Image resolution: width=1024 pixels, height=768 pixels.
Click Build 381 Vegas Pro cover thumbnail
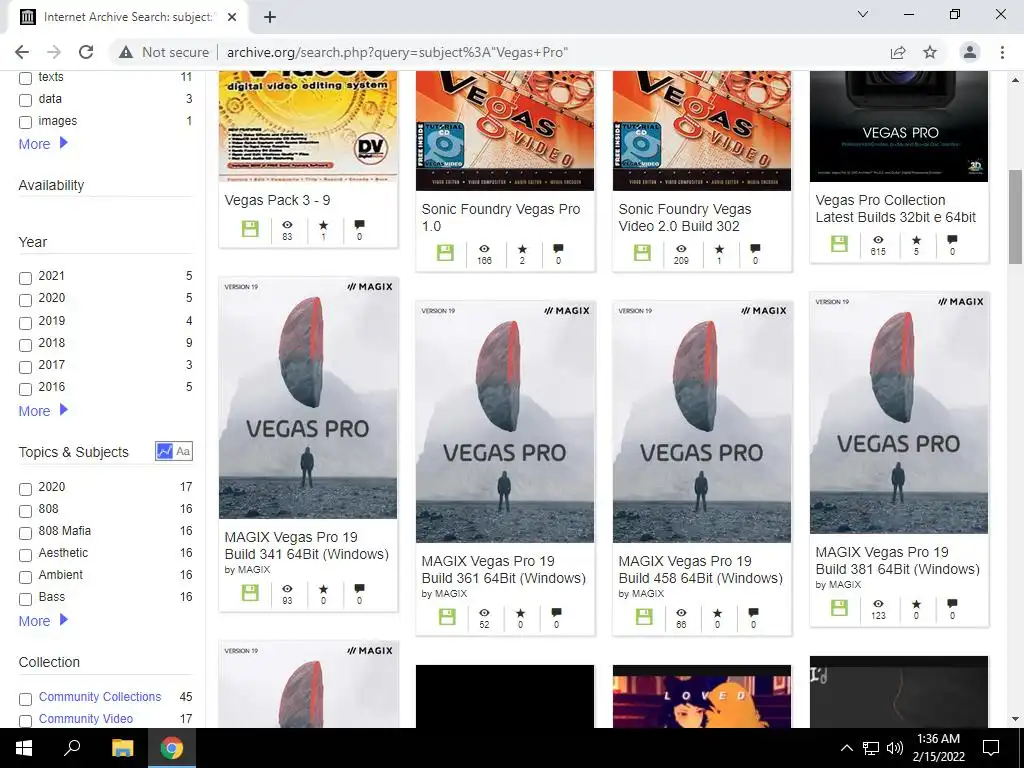point(899,413)
